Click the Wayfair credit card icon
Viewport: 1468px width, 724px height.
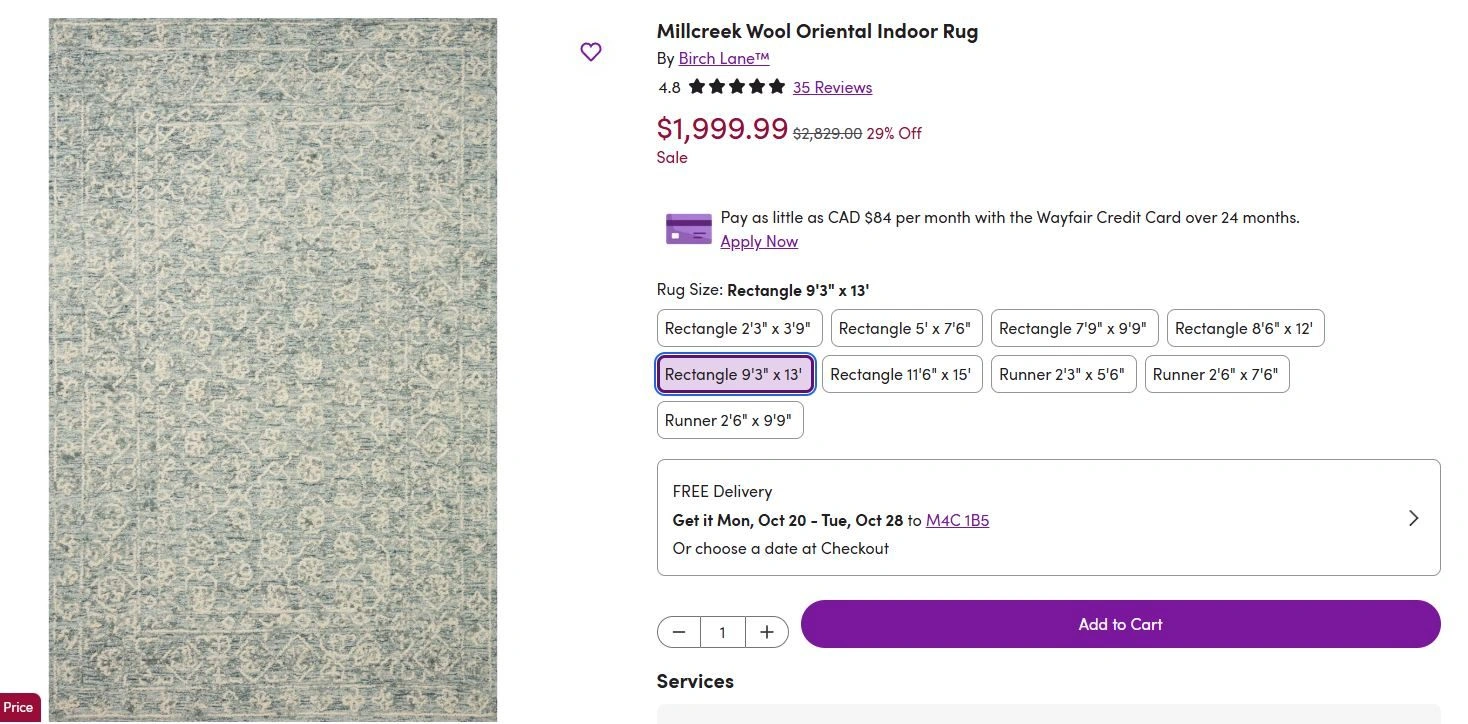point(688,229)
